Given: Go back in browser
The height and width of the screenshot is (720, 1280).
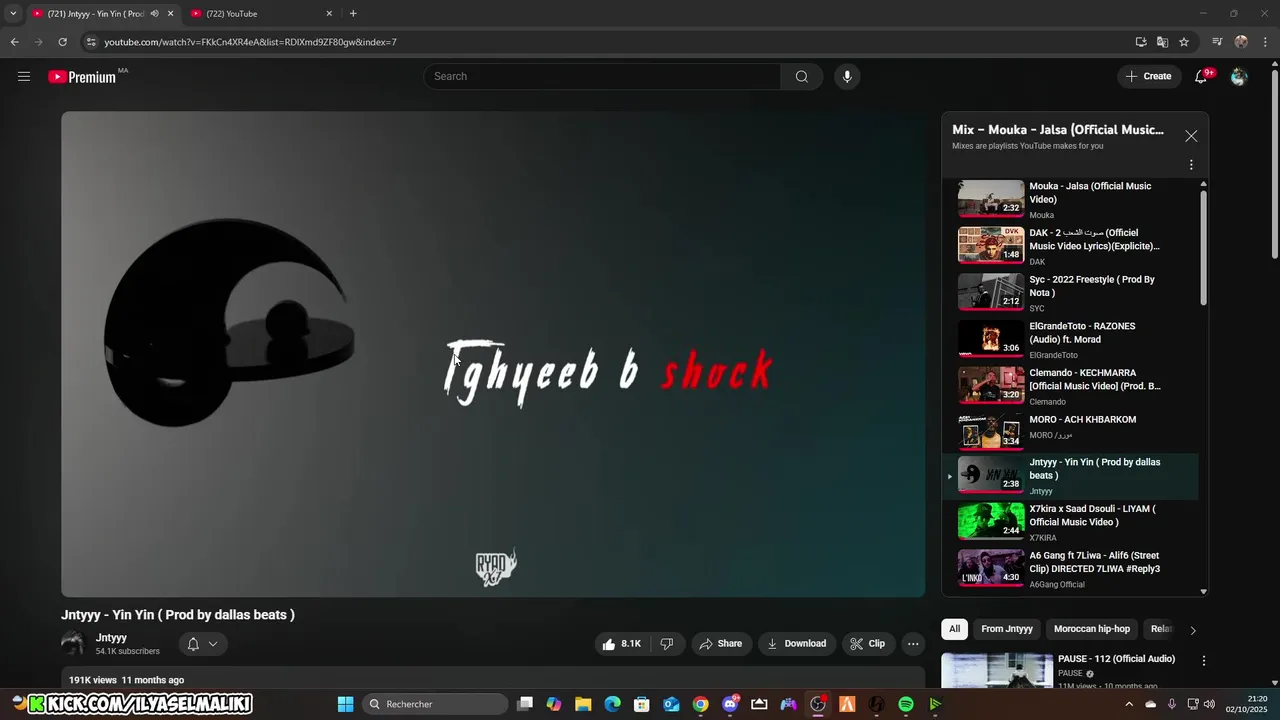Looking at the screenshot, I should [14, 42].
